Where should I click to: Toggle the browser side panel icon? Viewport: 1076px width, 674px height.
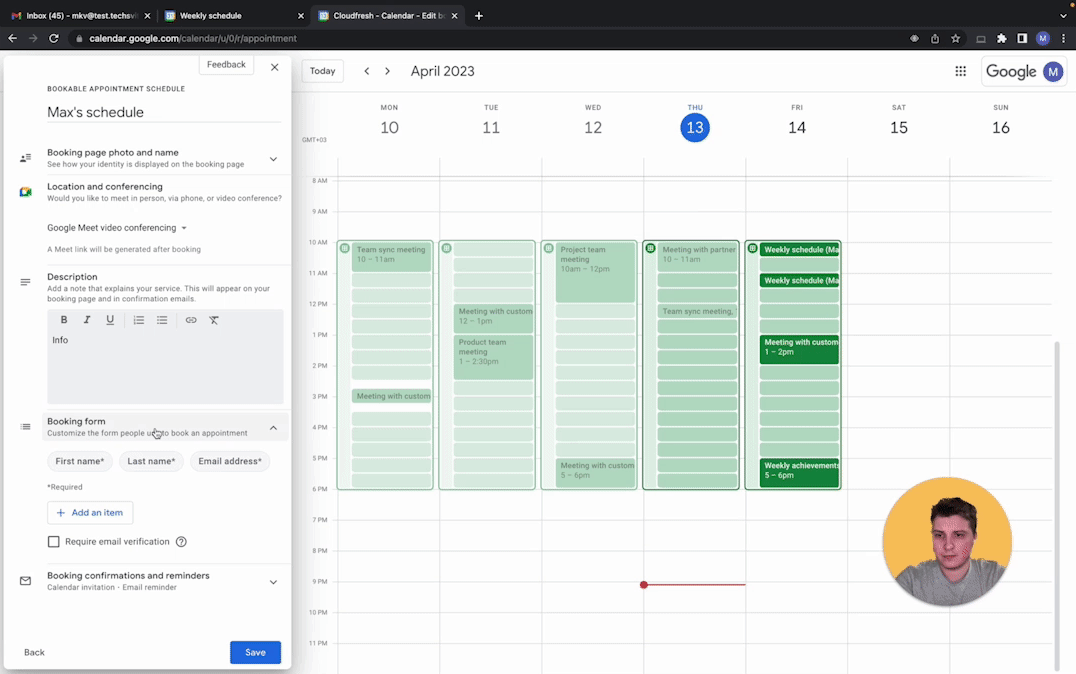(1022, 38)
